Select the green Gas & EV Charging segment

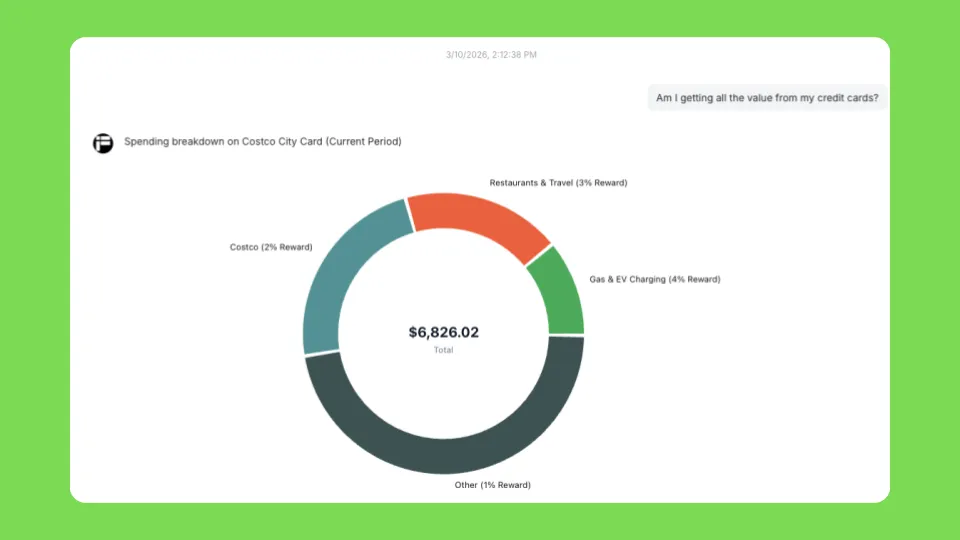(x=560, y=294)
